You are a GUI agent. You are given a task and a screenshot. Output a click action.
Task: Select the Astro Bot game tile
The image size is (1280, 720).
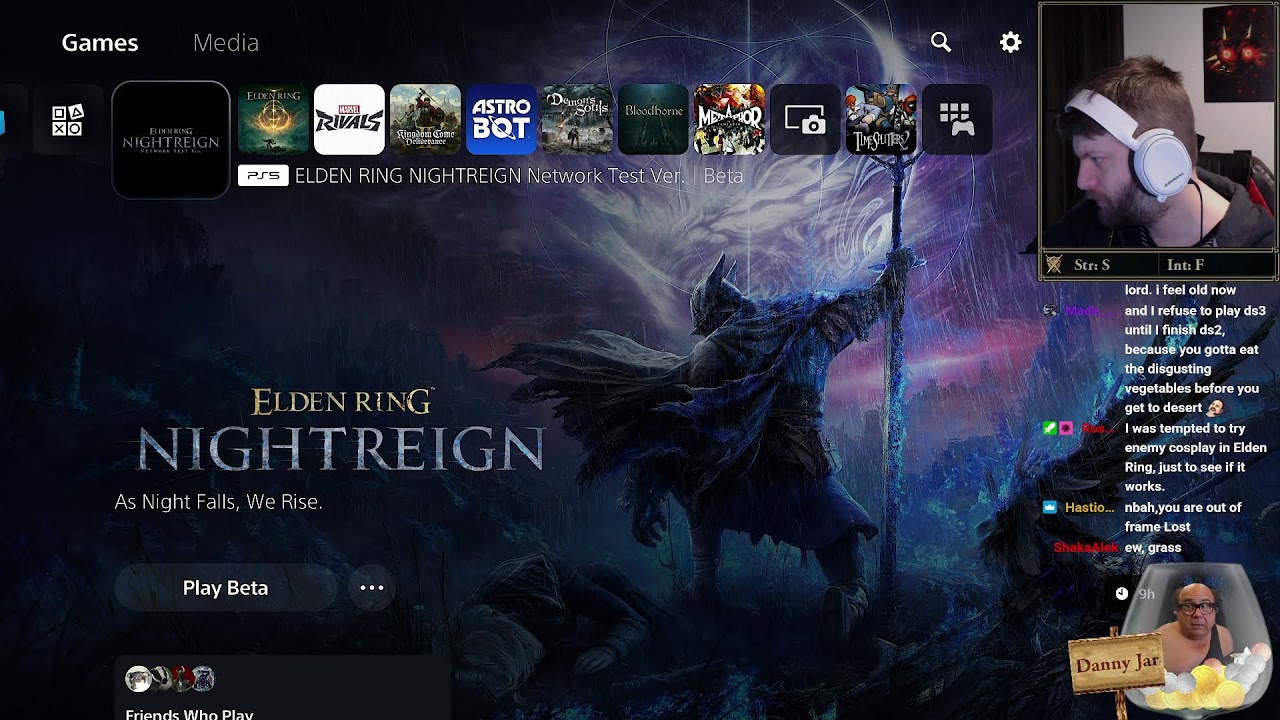click(501, 120)
